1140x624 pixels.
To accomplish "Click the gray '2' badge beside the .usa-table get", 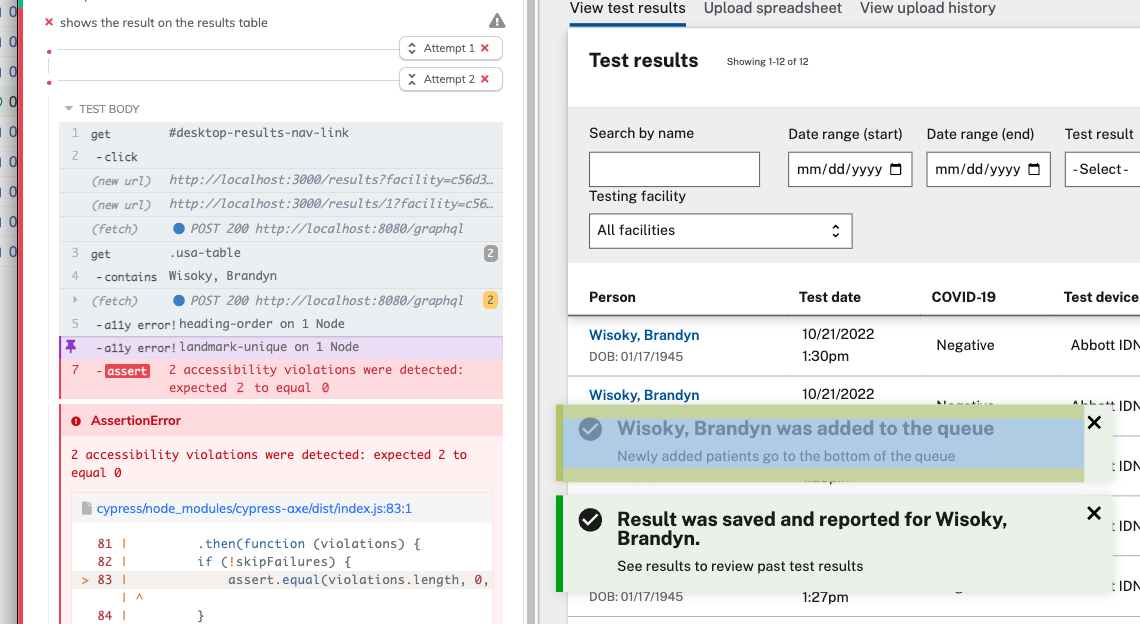I will pos(490,253).
